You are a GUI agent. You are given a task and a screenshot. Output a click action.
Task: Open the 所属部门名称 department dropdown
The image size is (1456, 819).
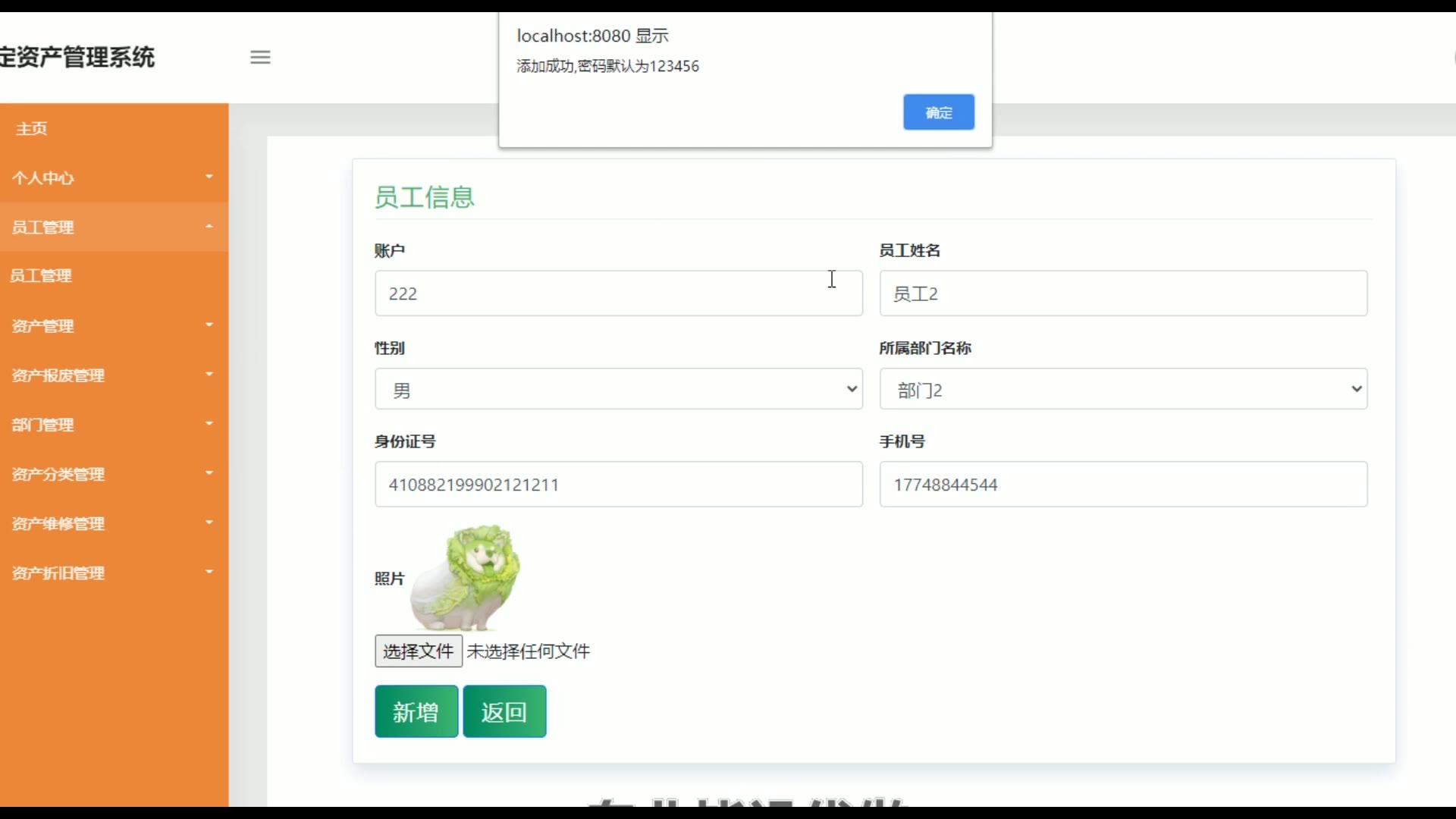click(1122, 389)
